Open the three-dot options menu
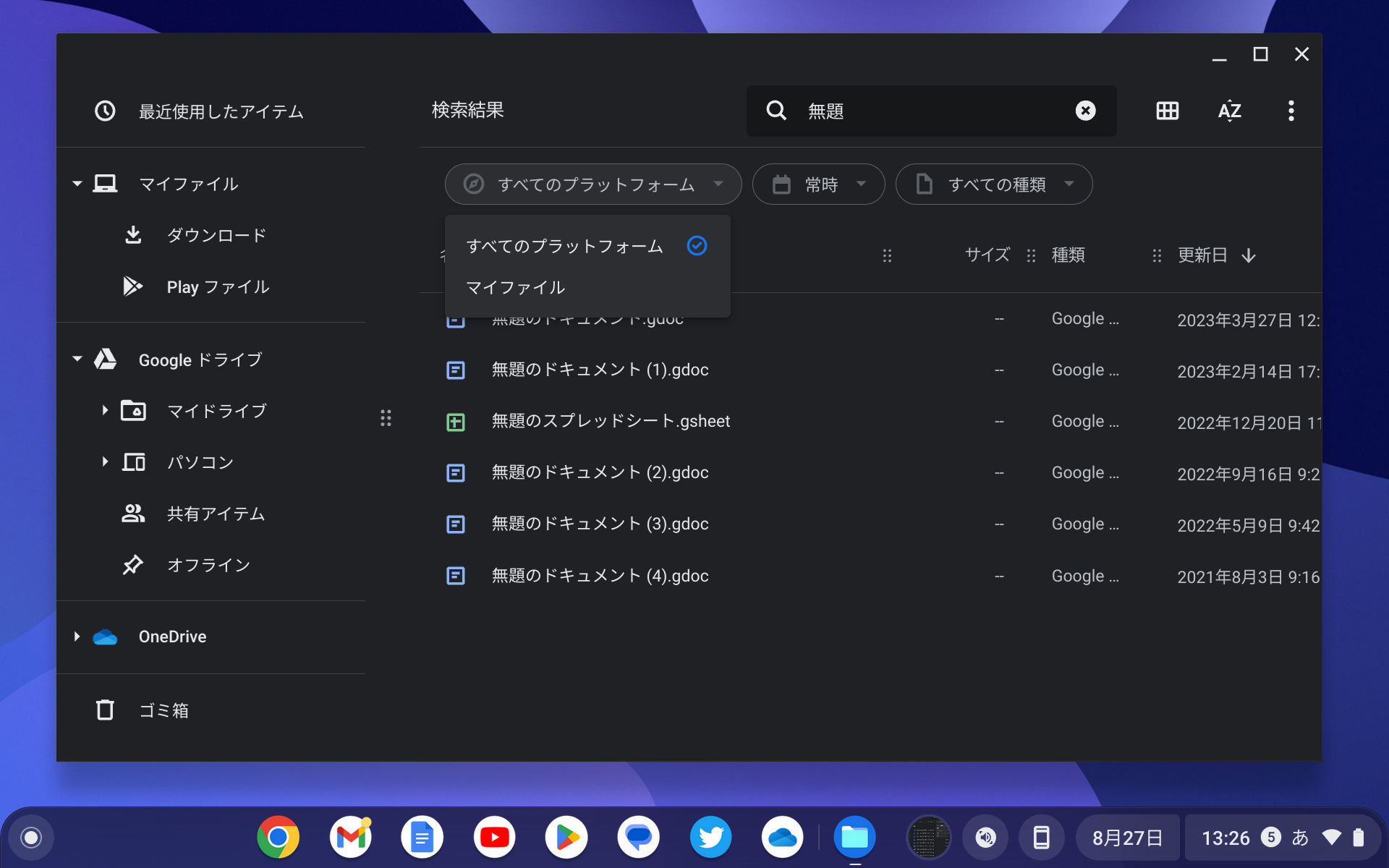The width and height of the screenshot is (1389, 868). (x=1291, y=111)
